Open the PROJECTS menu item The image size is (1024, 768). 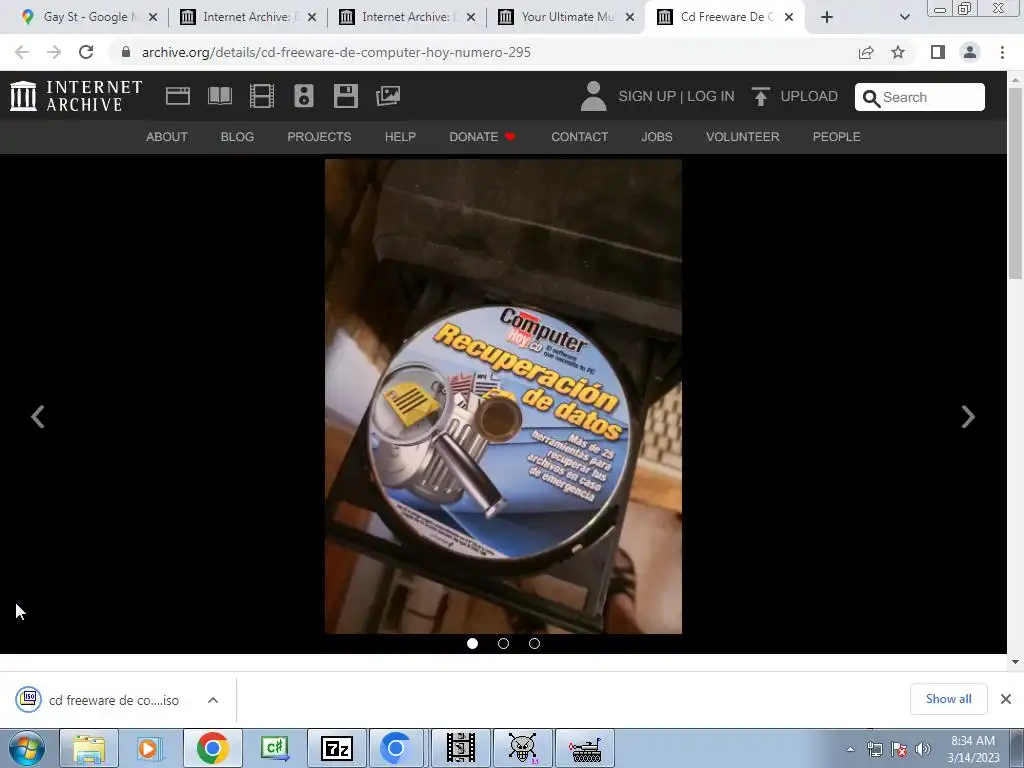click(319, 136)
